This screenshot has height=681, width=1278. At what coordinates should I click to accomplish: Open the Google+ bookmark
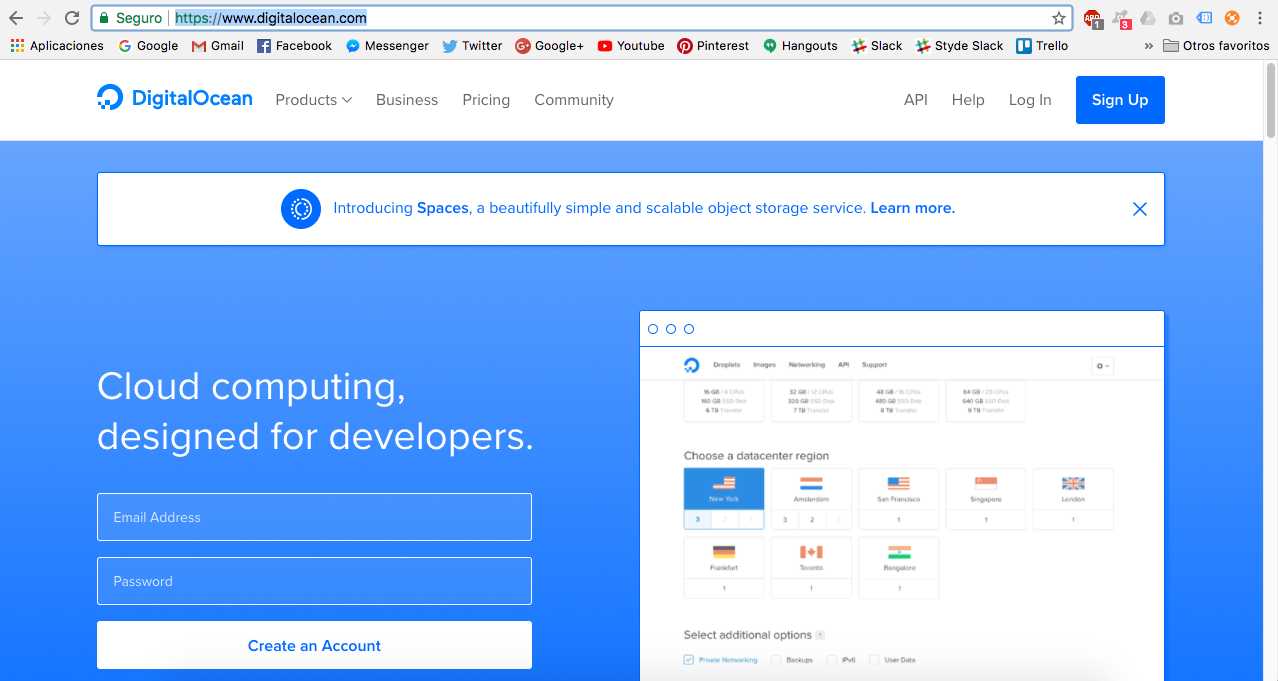pos(549,46)
